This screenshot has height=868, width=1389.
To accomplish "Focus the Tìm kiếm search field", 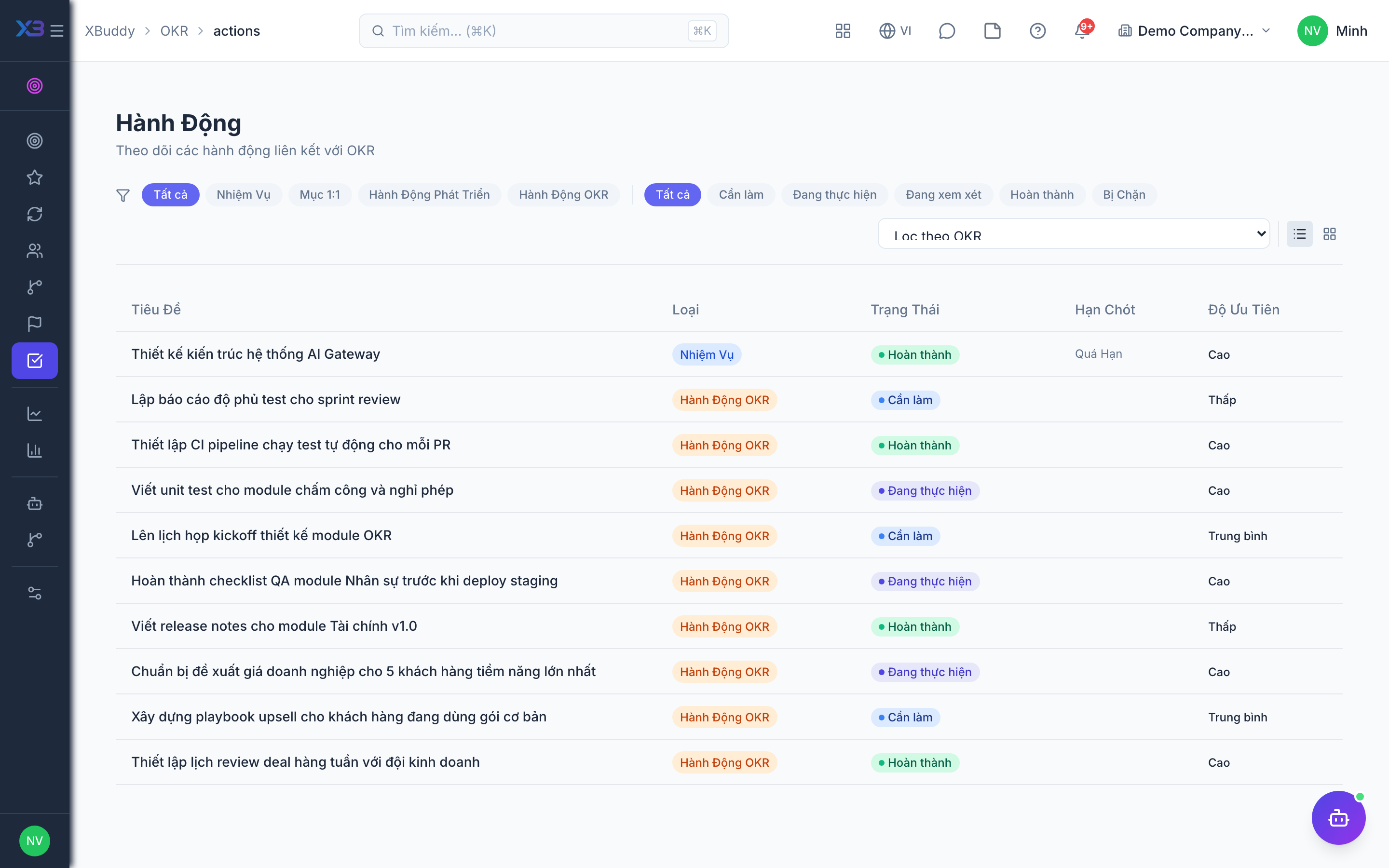I will (x=544, y=31).
